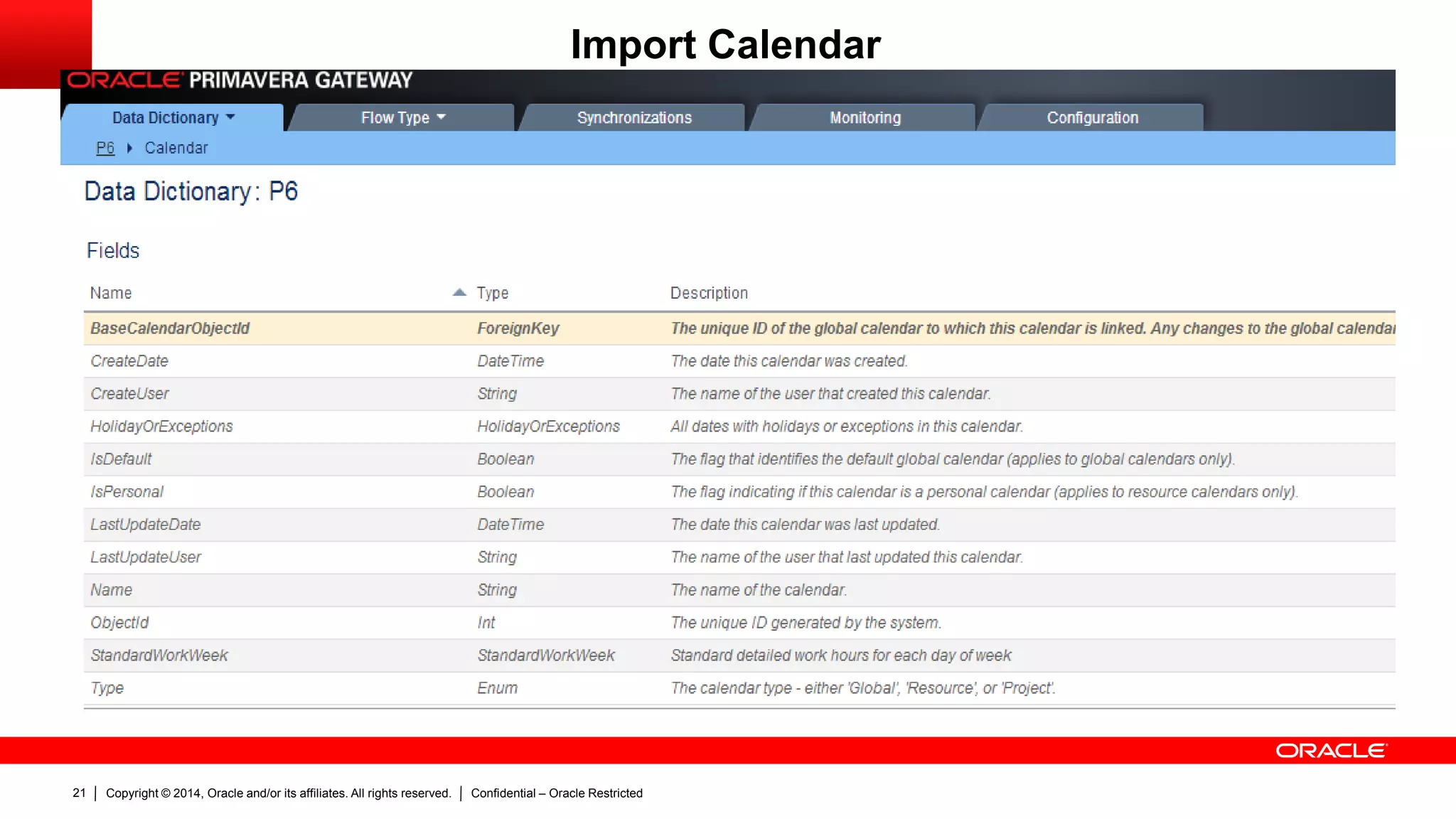Click the description 'The name of the calendar.'
This screenshot has height=819, width=1456.
tap(759, 590)
